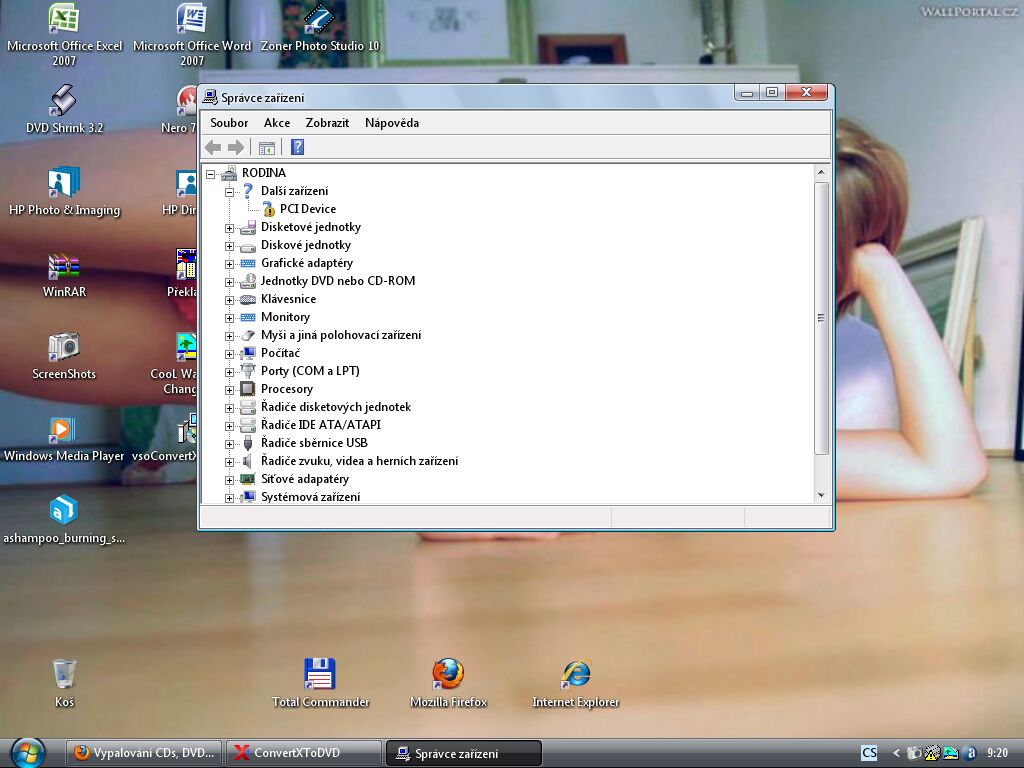Select the PCI Device warning icon

pos(269,209)
